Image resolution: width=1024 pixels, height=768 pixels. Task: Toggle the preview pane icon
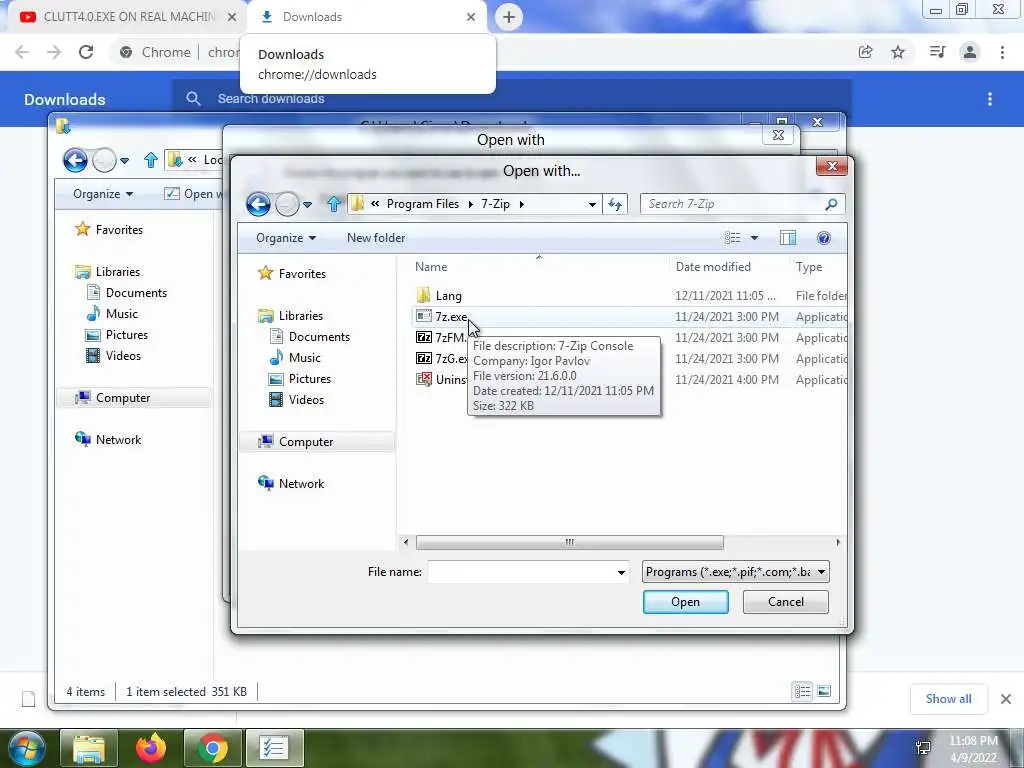pyautogui.click(x=788, y=238)
